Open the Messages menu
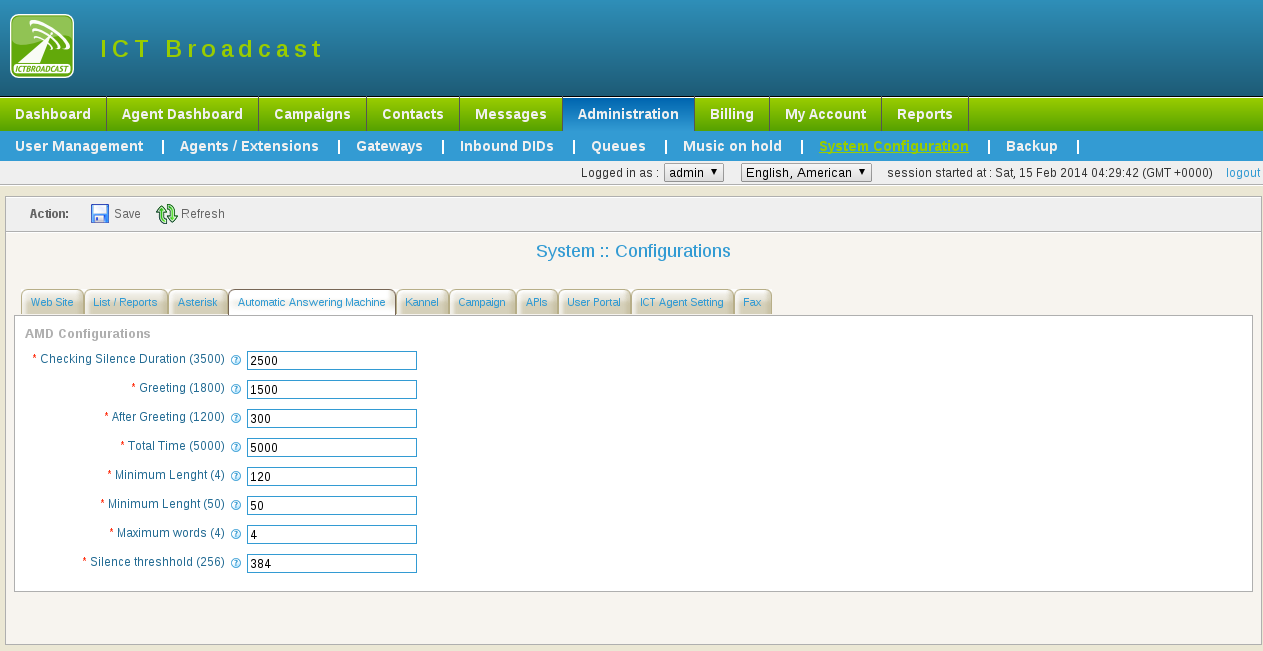 (511, 114)
